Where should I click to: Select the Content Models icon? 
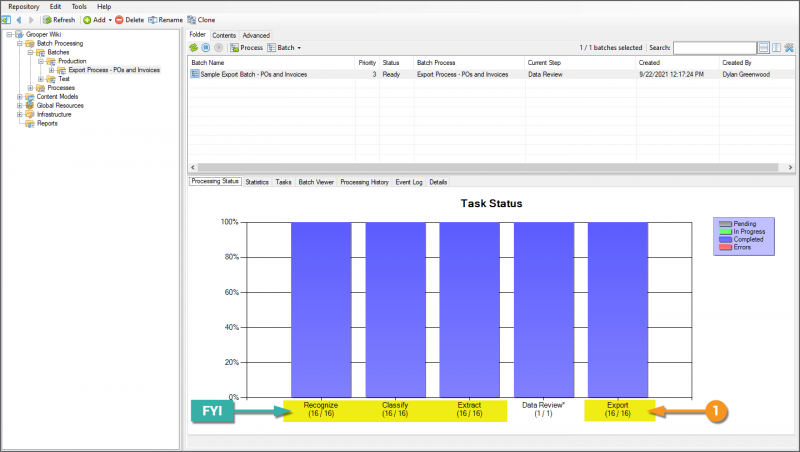point(30,97)
